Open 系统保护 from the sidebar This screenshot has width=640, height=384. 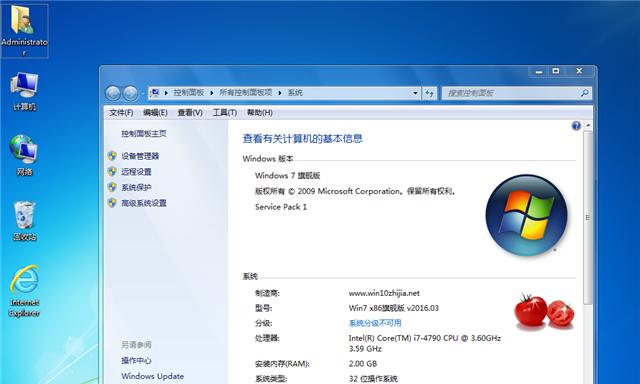pos(136,187)
